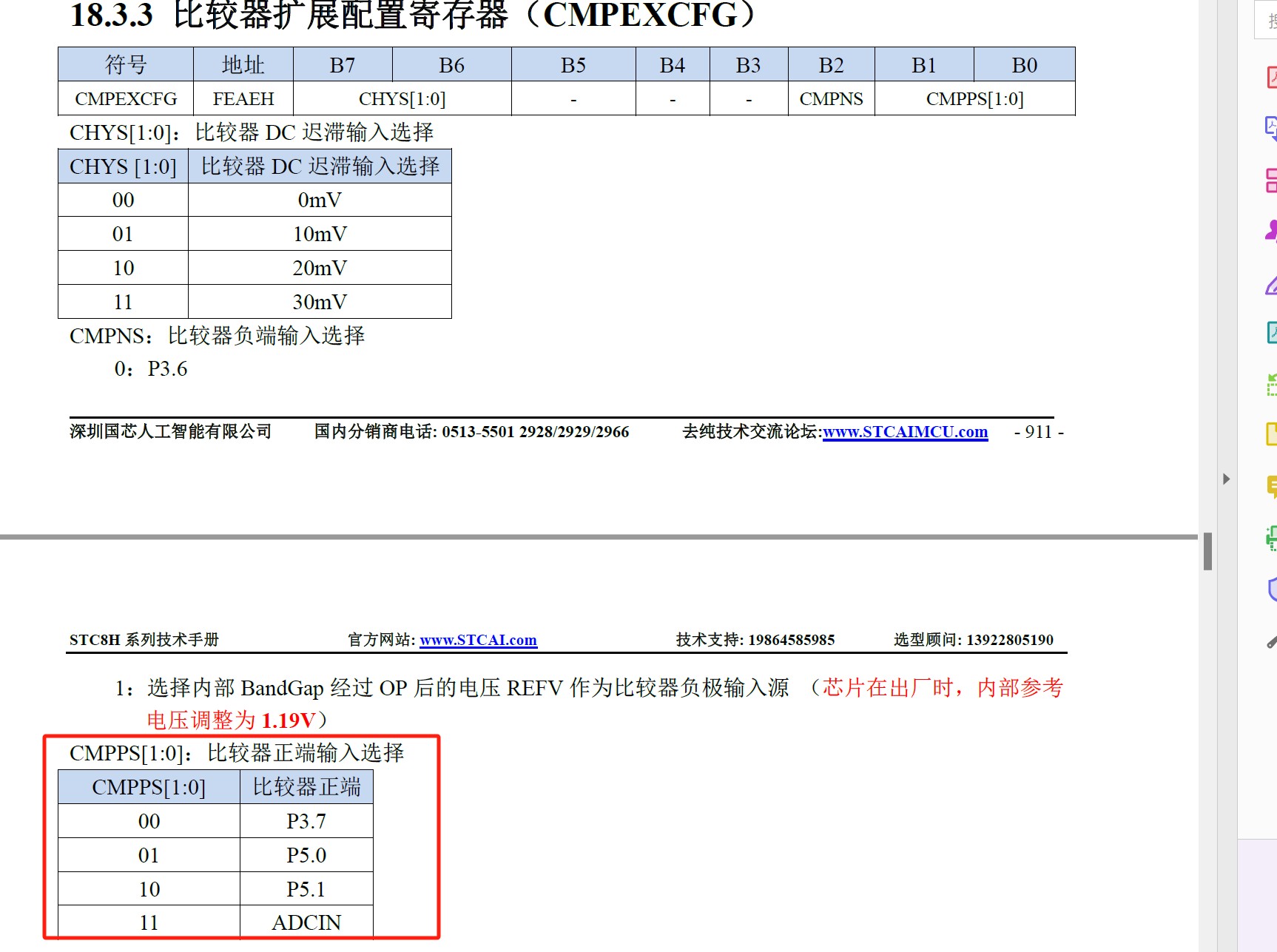Click the CMPEXCFG symbol cell in register table
The height and width of the screenshot is (952, 1277).
[126, 98]
